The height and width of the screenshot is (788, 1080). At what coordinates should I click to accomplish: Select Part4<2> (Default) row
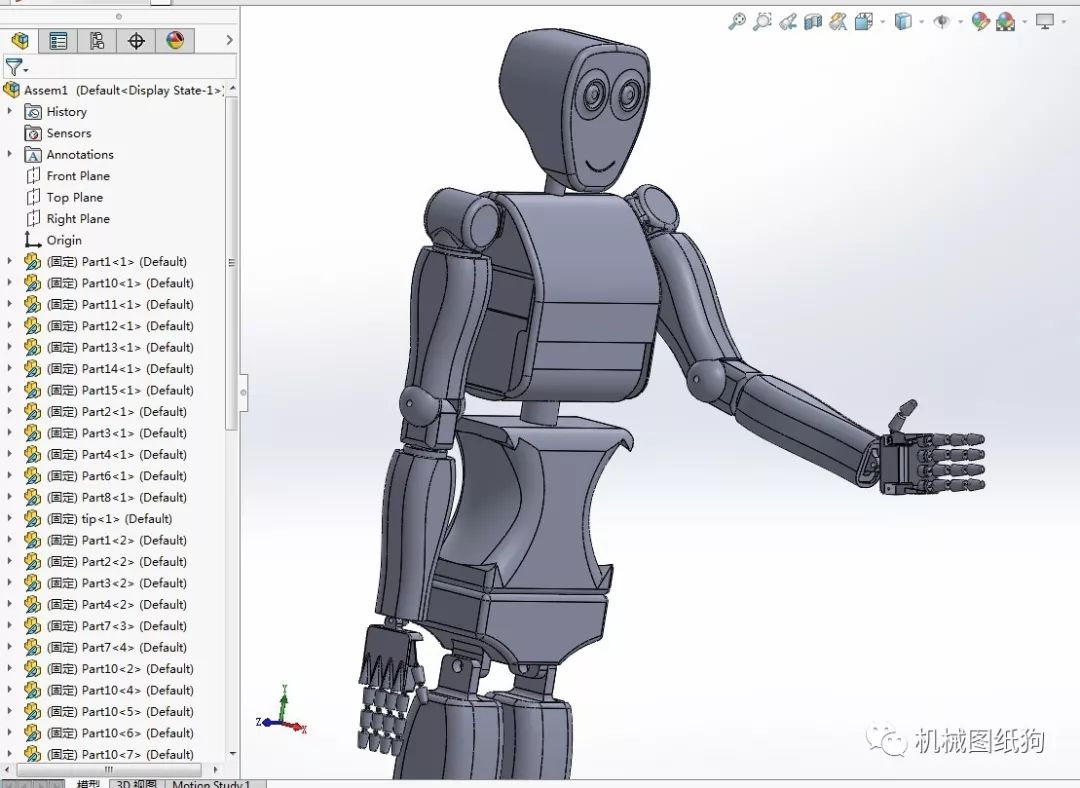click(105, 604)
